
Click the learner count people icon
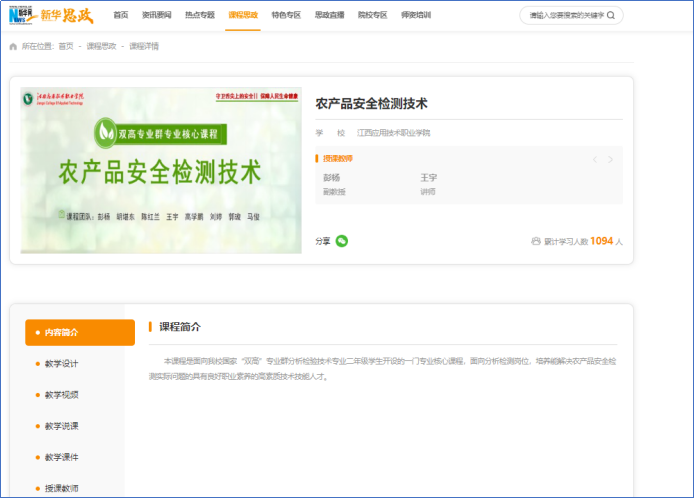(x=536, y=241)
